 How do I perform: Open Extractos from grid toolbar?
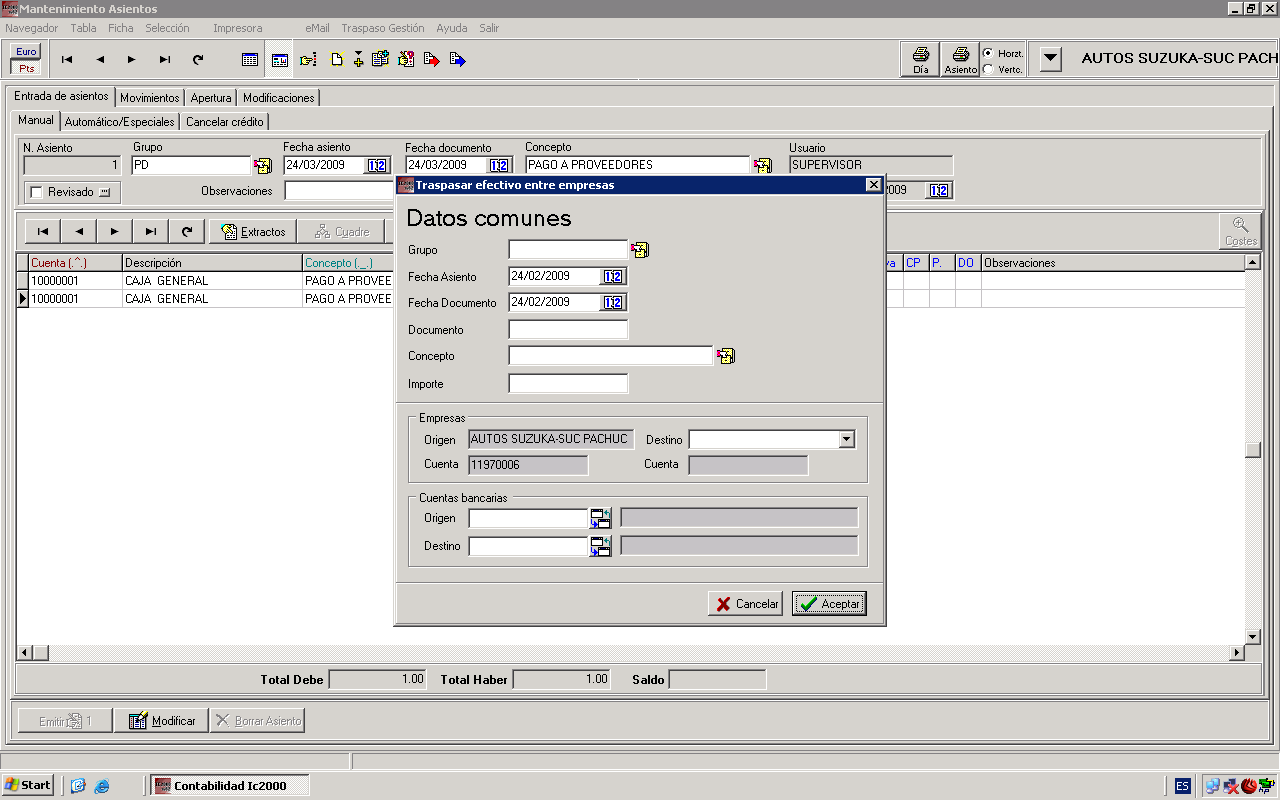253,231
